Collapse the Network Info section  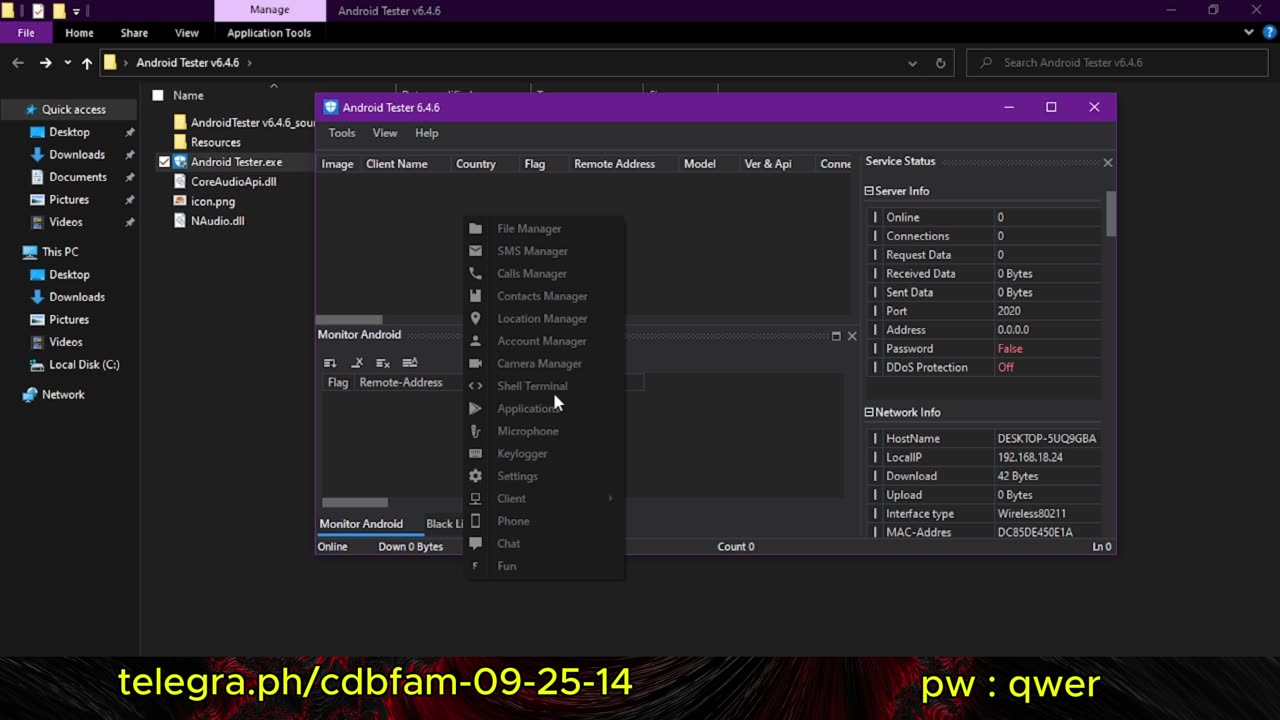pos(869,412)
